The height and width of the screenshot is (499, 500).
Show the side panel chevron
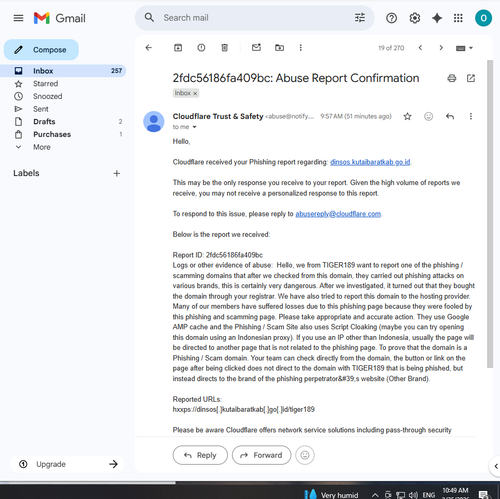point(496,466)
